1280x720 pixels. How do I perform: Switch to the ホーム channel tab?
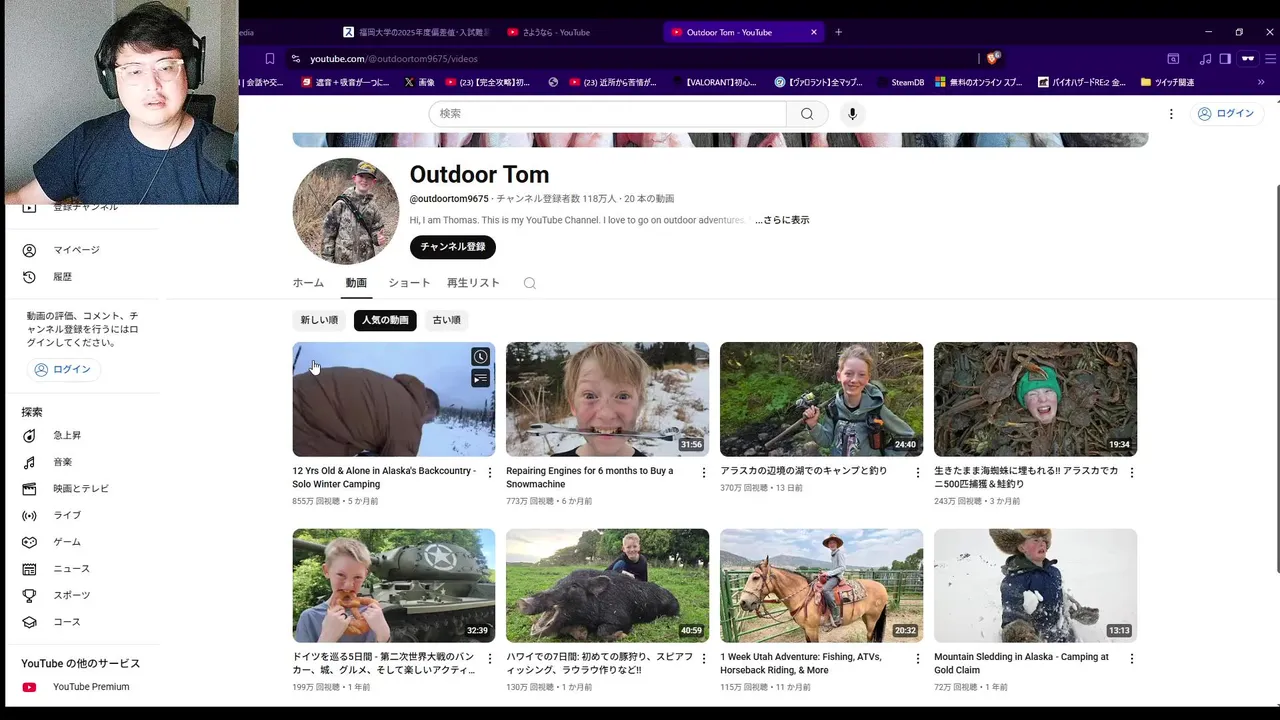[x=308, y=283]
